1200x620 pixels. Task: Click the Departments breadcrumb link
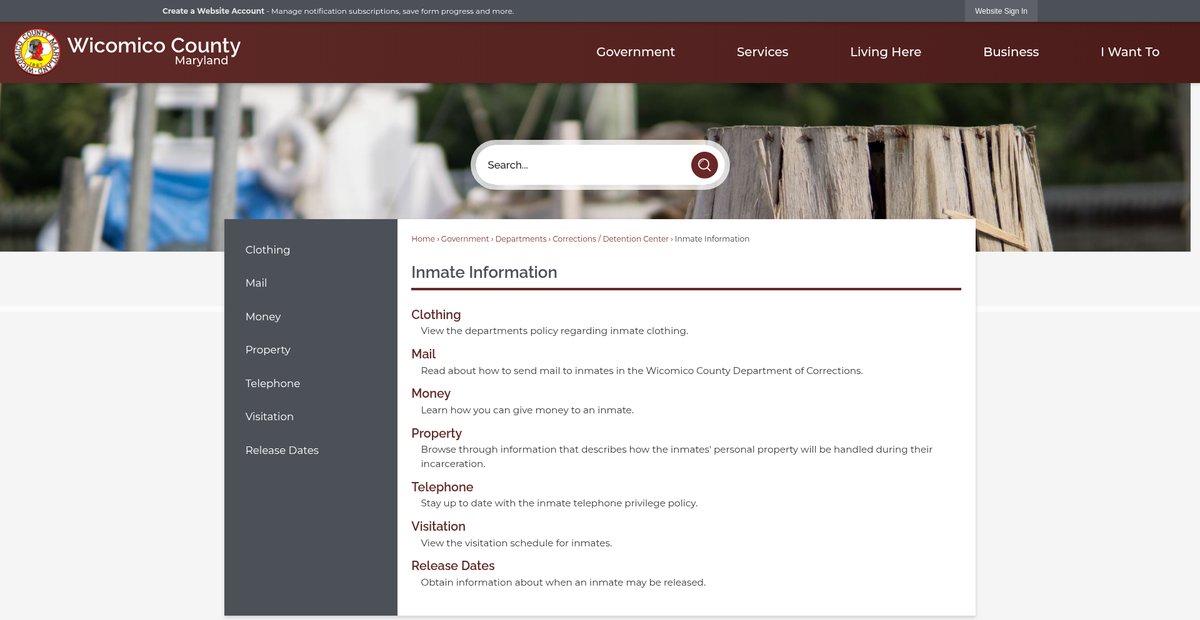pos(521,239)
